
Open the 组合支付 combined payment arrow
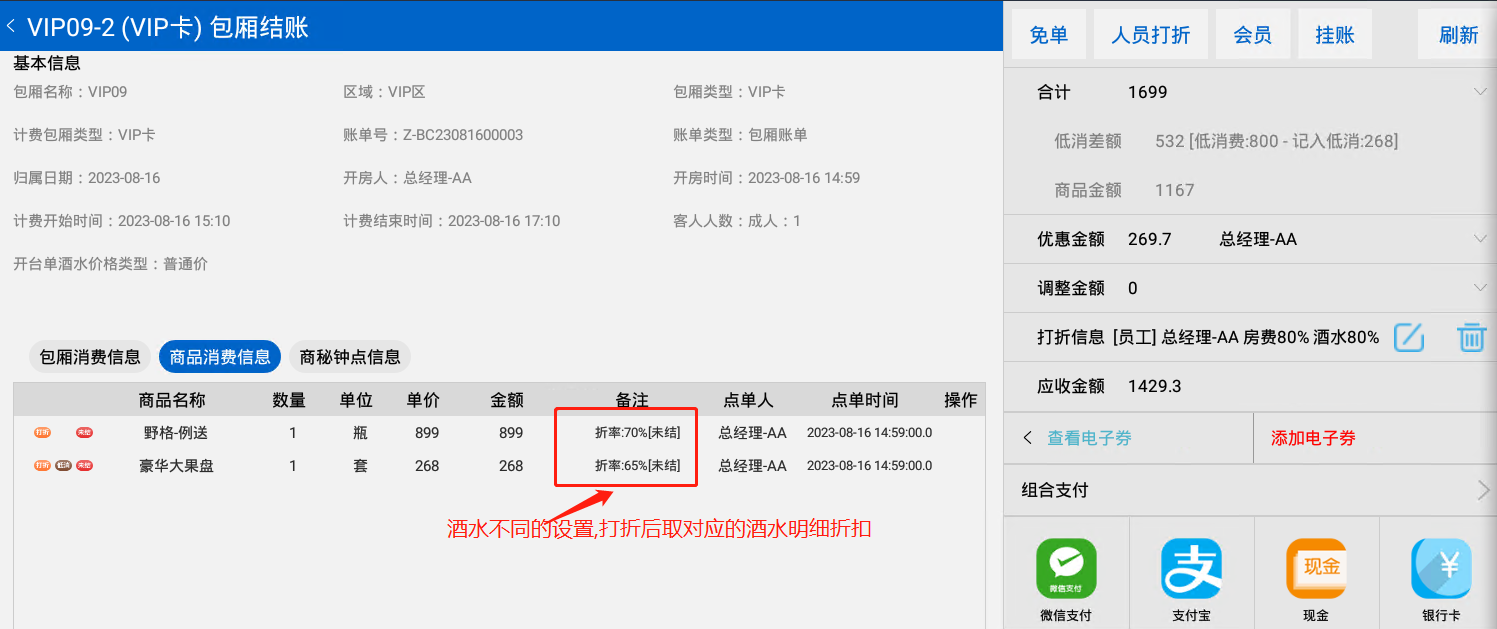[x=1483, y=490]
